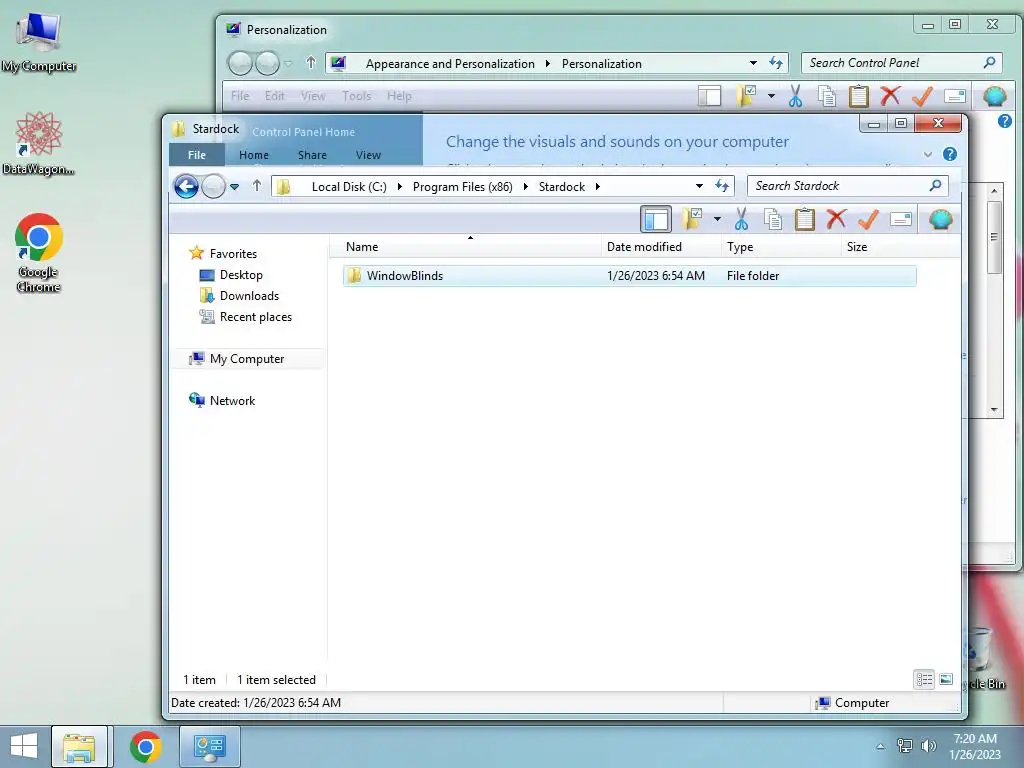Click the Search Control Panel field

(x=901, y=63)
